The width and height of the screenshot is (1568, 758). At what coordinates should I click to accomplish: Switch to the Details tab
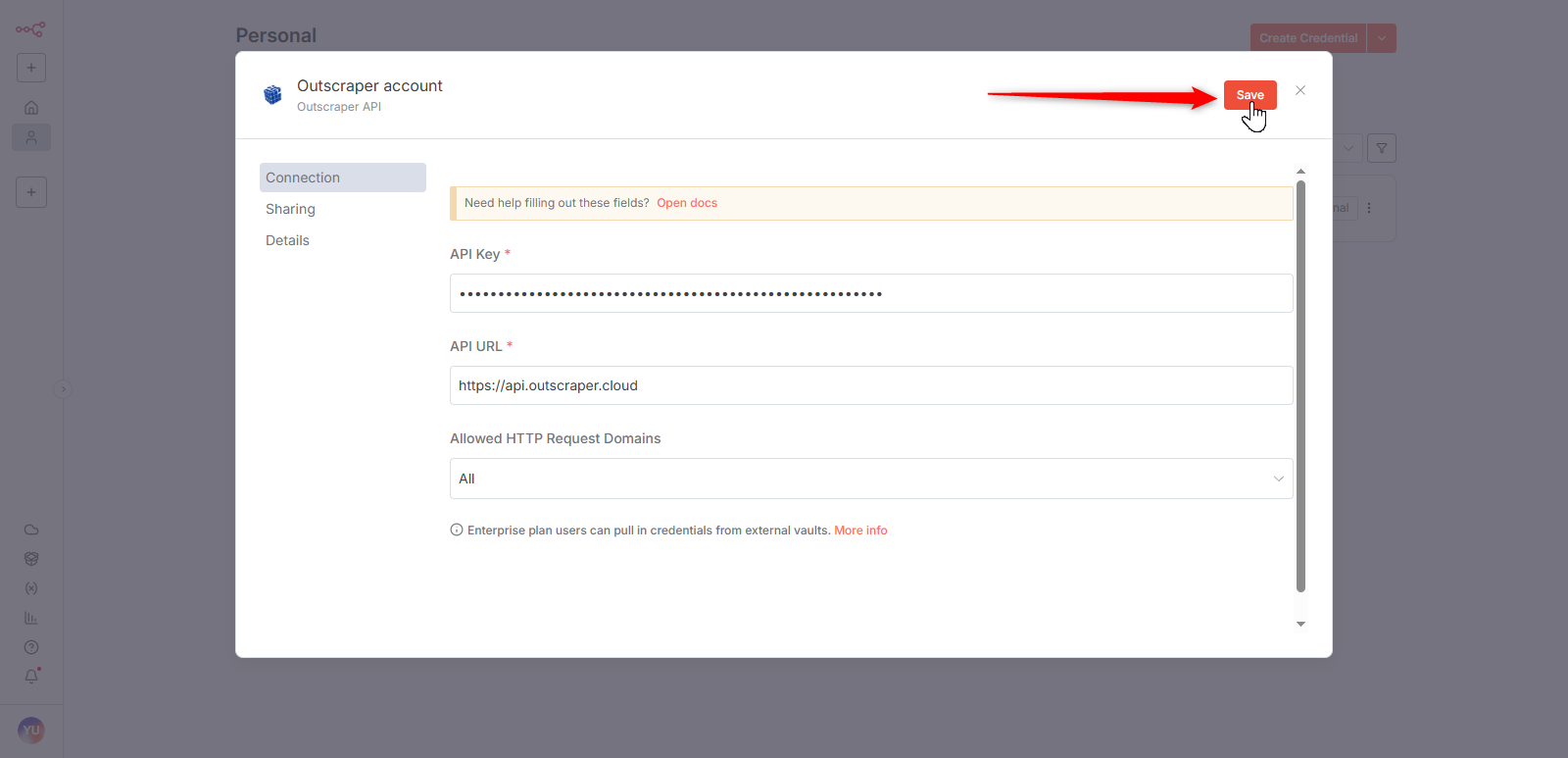287,240
